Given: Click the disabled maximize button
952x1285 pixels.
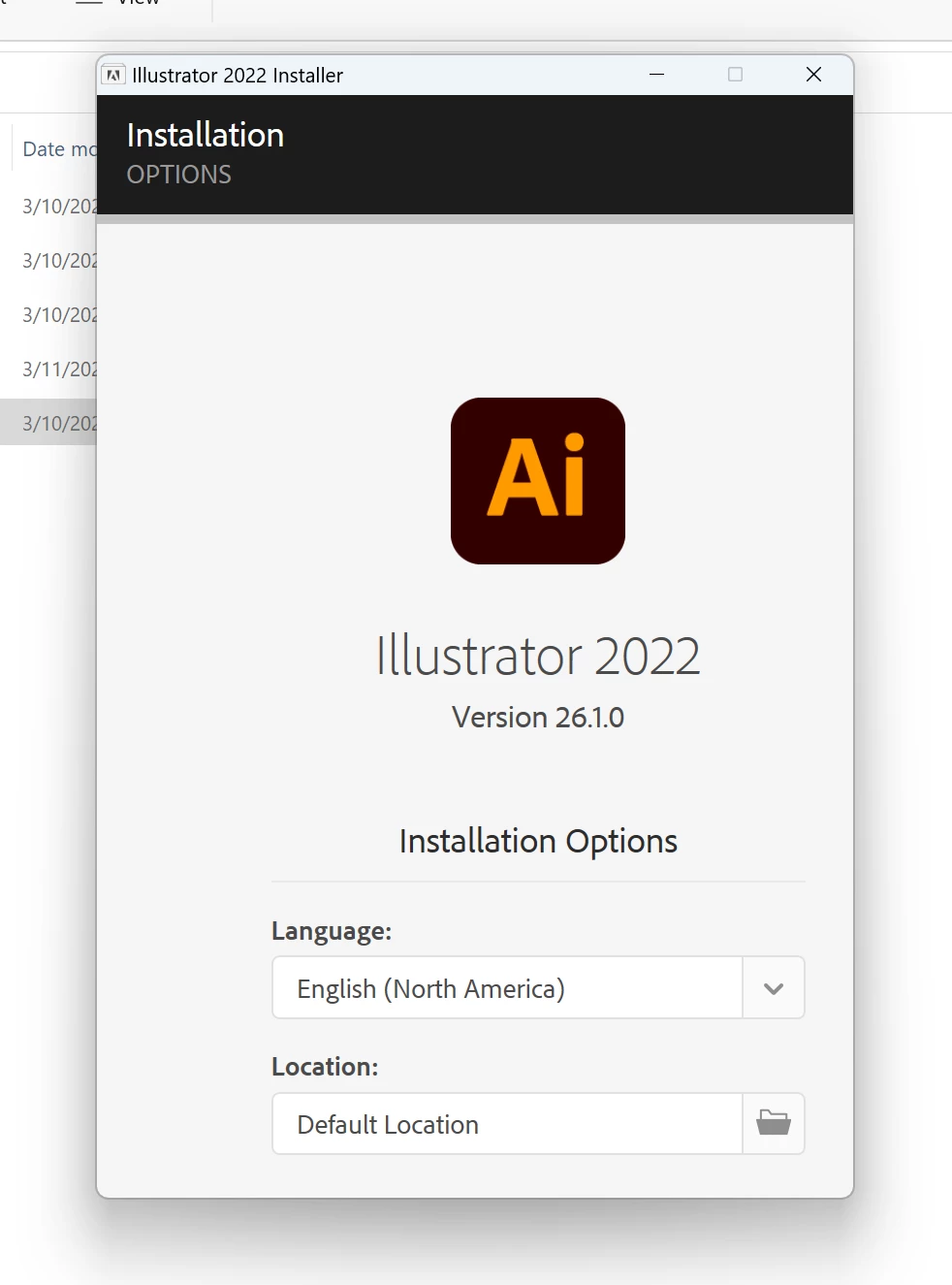Looking at the screenshot, I should [x=735, y=75].
